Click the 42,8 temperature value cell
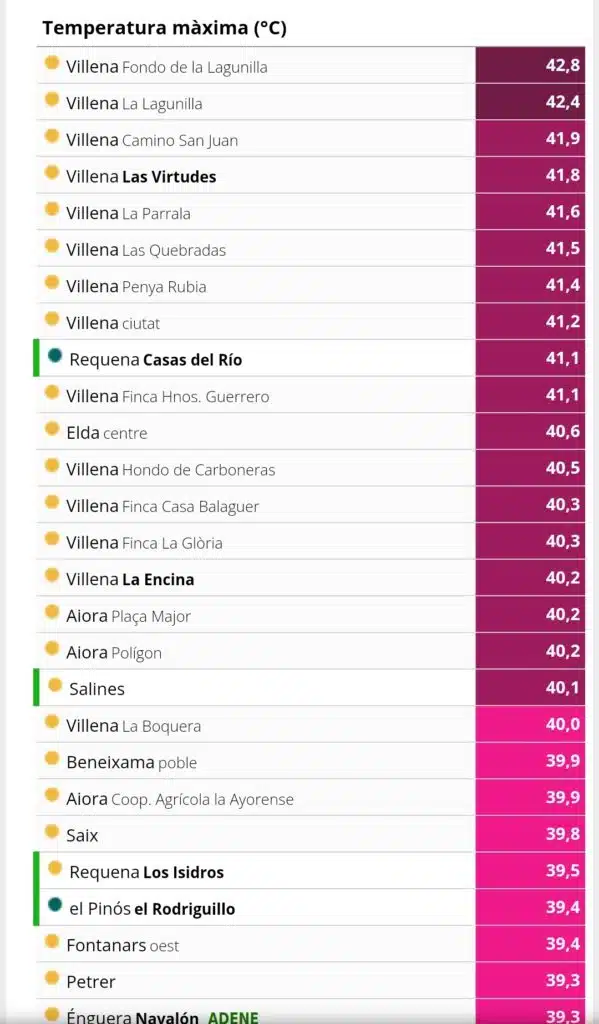Screen dimensions: 599x1024 coord(530,65)
